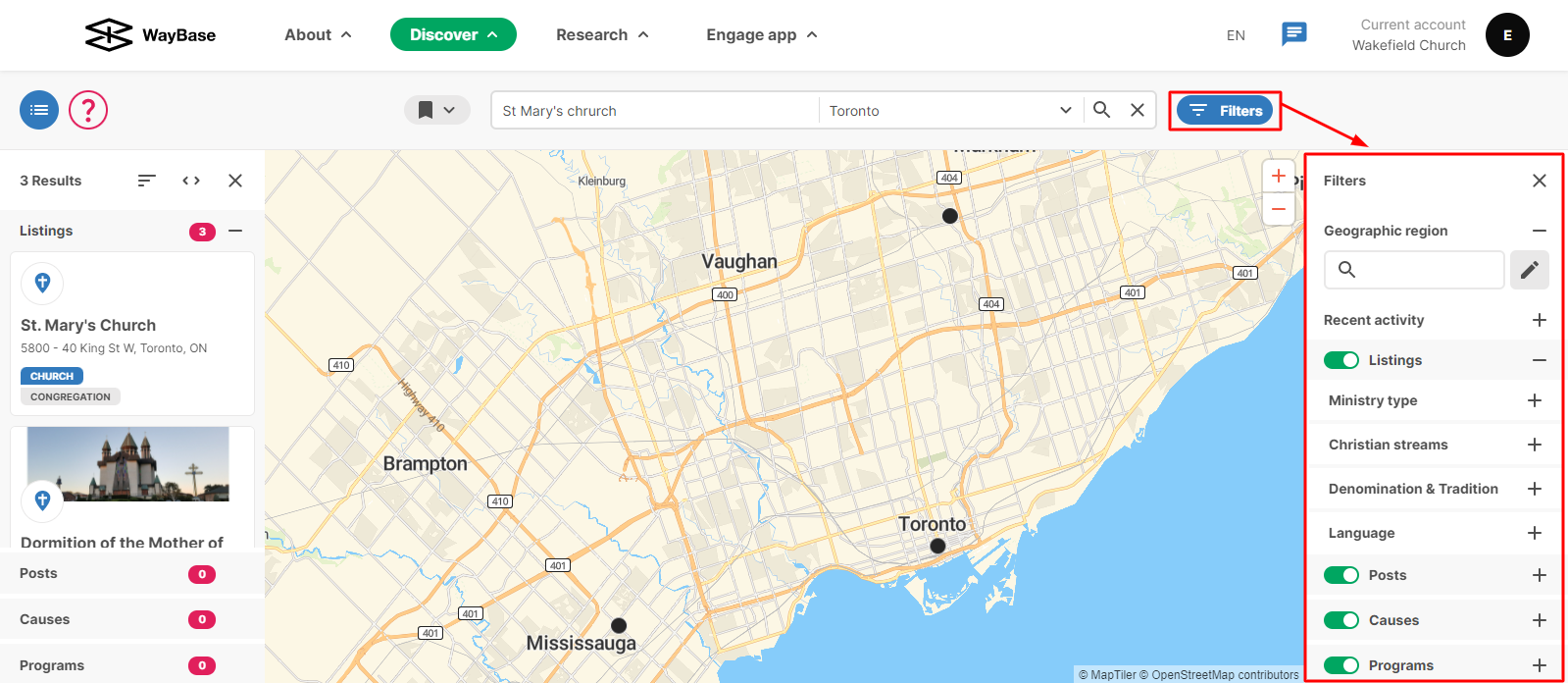Open the Dormition church photo thumbnail
The height and width of the screenshot is (683, 1568).
click(128, 464)
